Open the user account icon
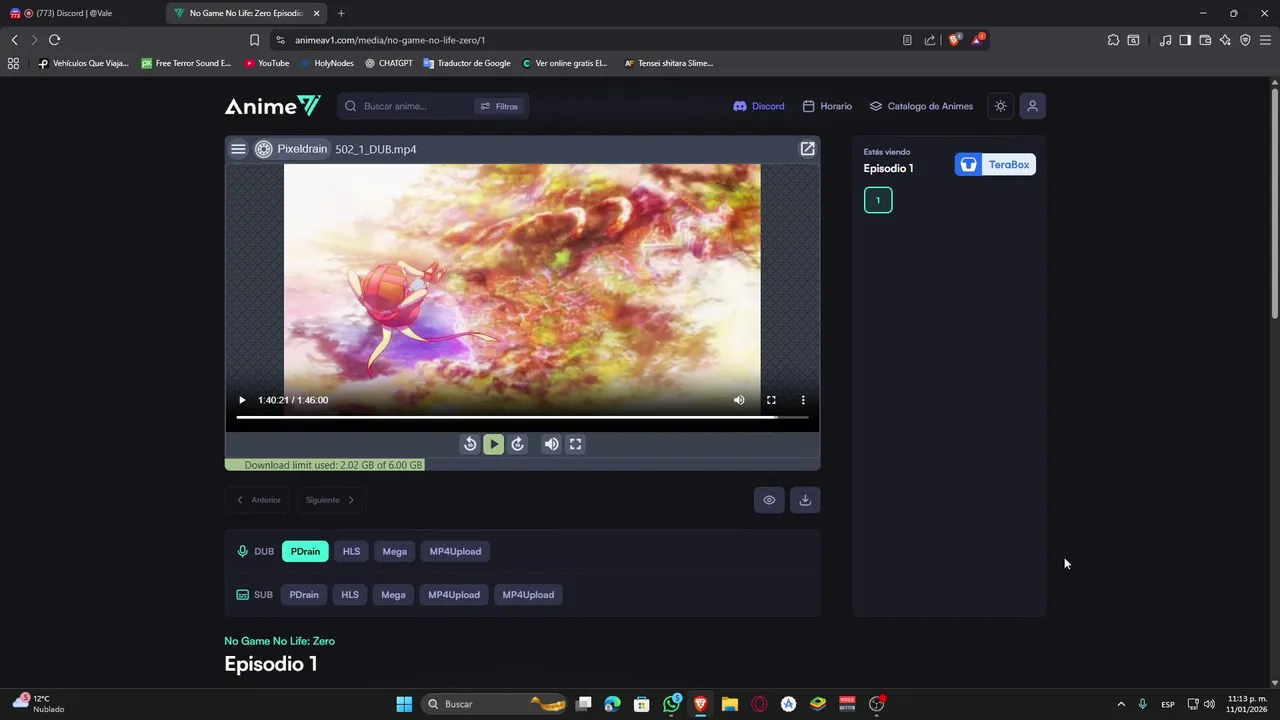The image size is (1280, 720). (1033, 106)
